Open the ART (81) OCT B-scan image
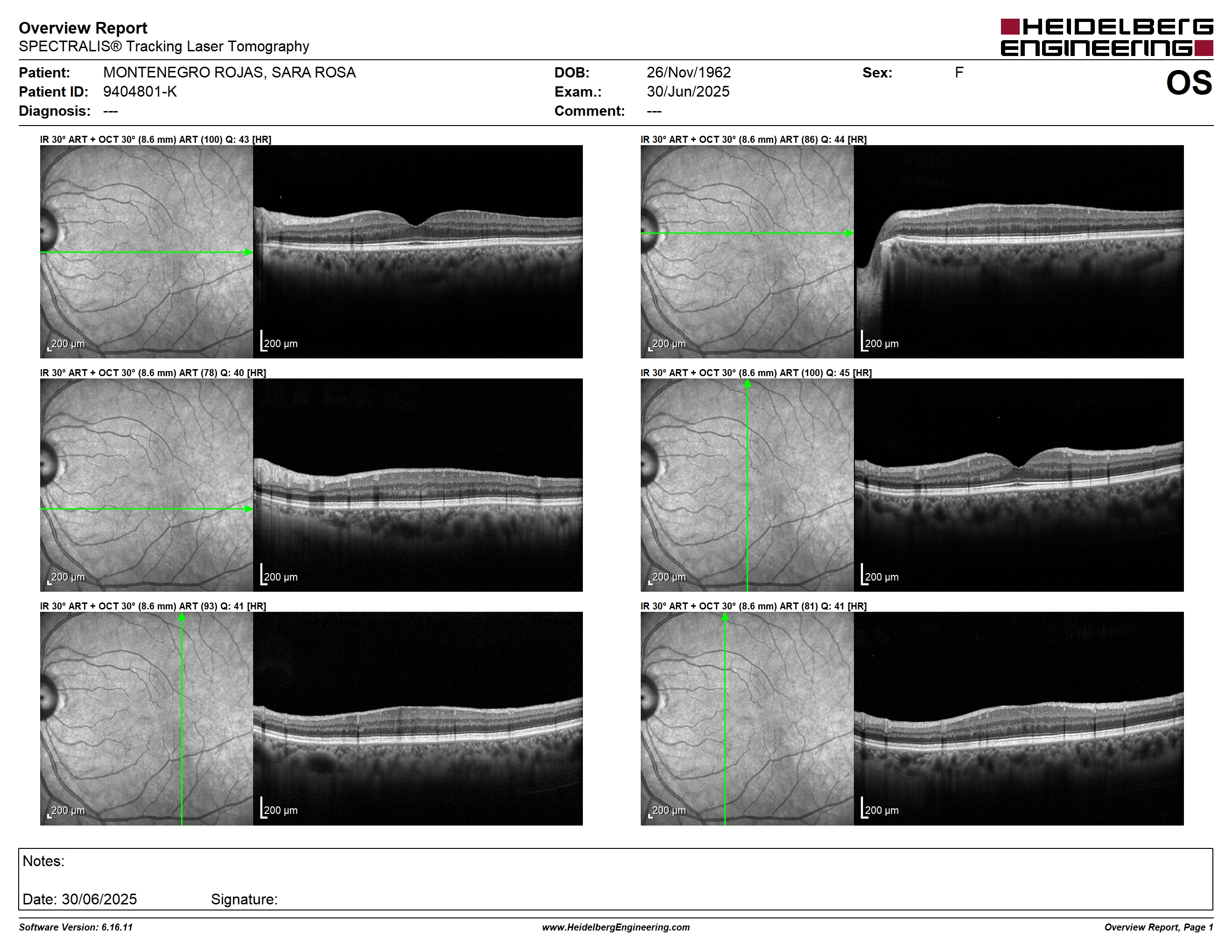This screenshot has height=952, width=1232. (1019, 719)
